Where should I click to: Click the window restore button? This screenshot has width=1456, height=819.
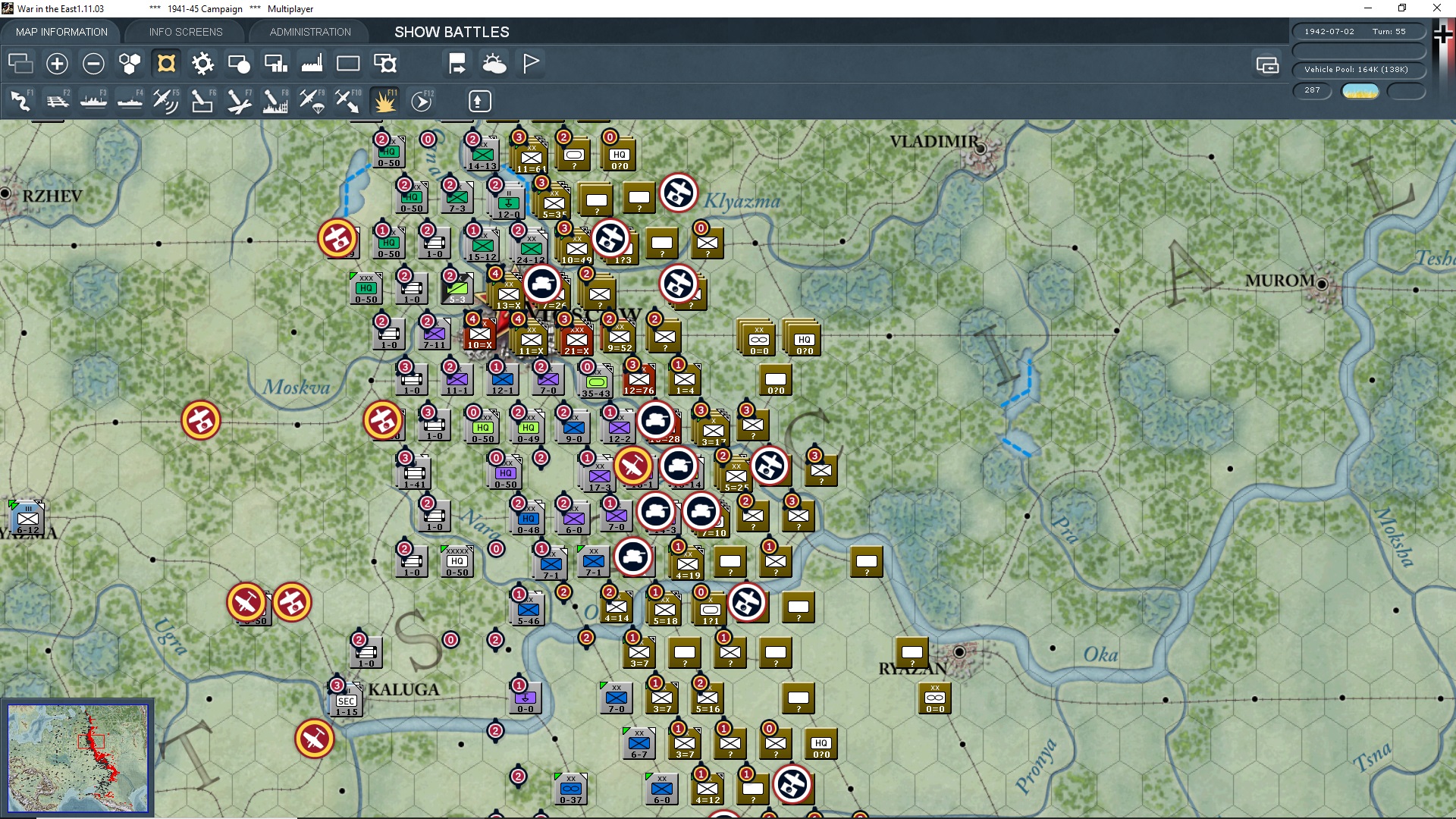coord(1402,8)
